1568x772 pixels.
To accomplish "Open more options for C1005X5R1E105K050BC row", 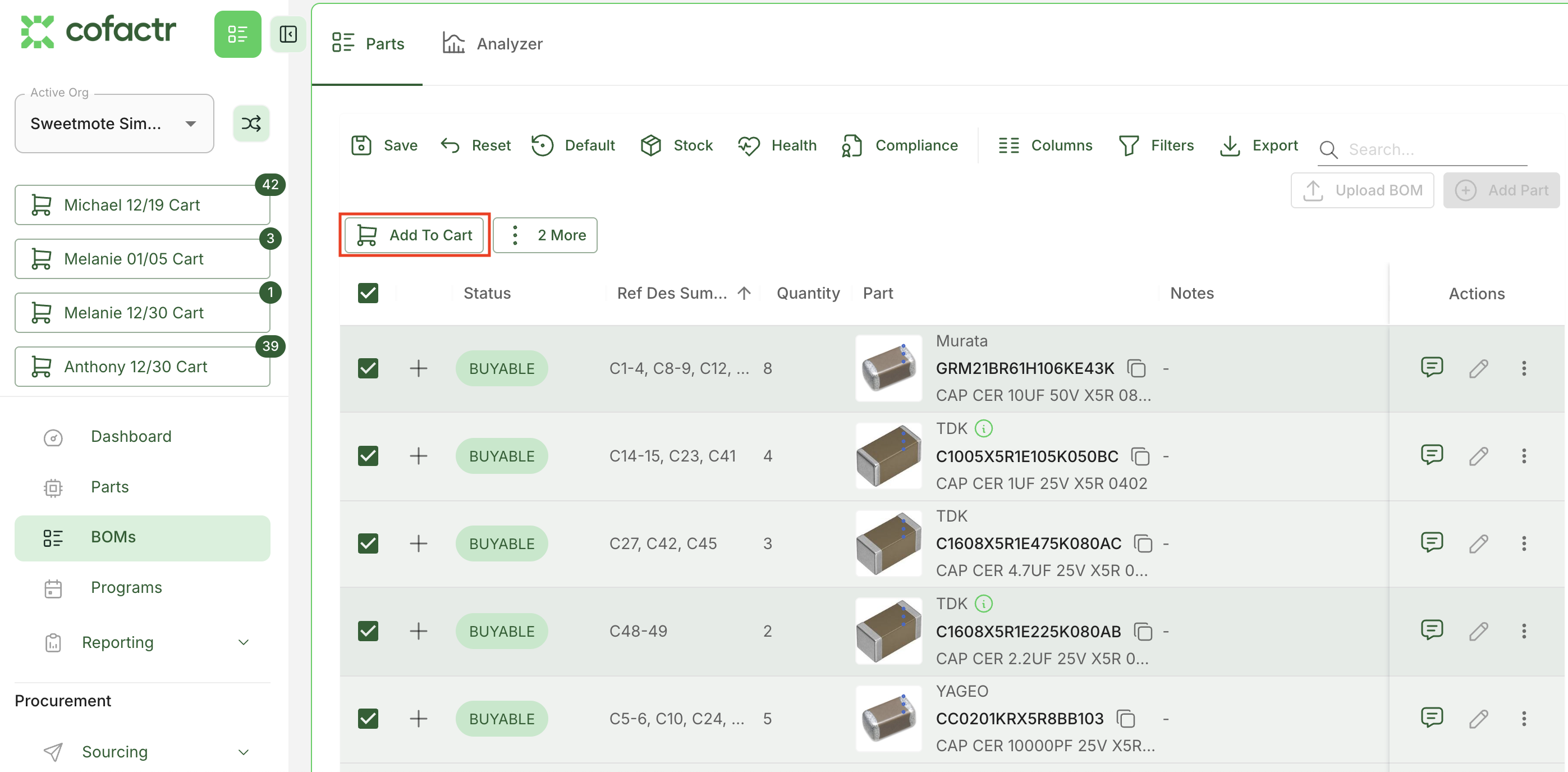I will click(1524, 456).
